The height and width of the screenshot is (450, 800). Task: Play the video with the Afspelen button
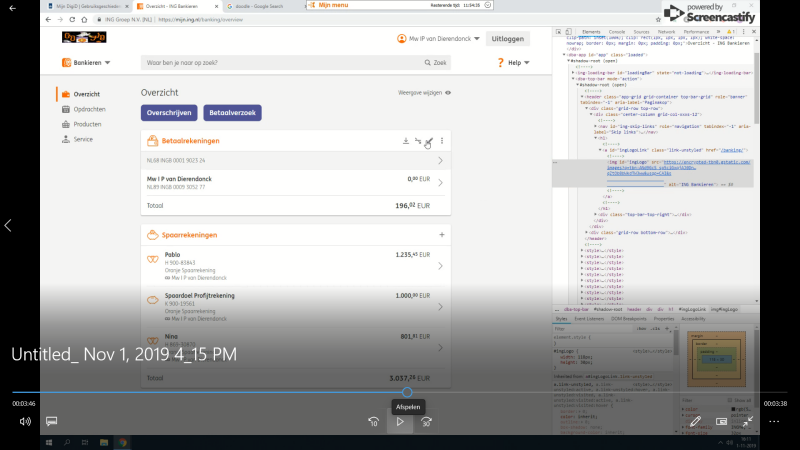(399, 422)
